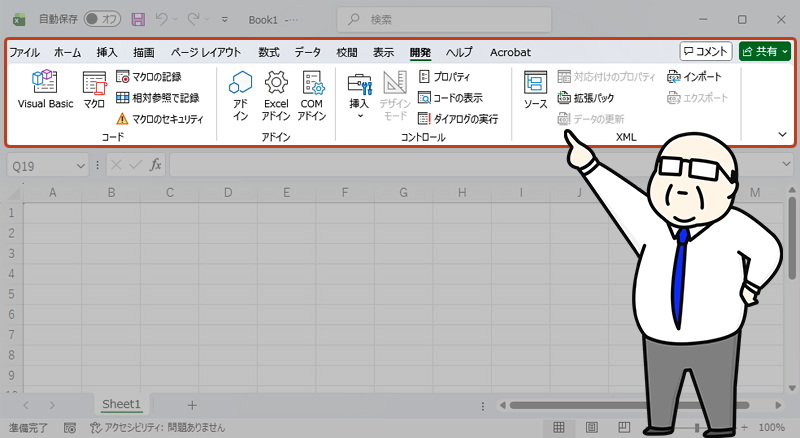This screenshot has width=800, height=438.
Task: Open the XML ソース pane
Action: [x=535, y=89]
